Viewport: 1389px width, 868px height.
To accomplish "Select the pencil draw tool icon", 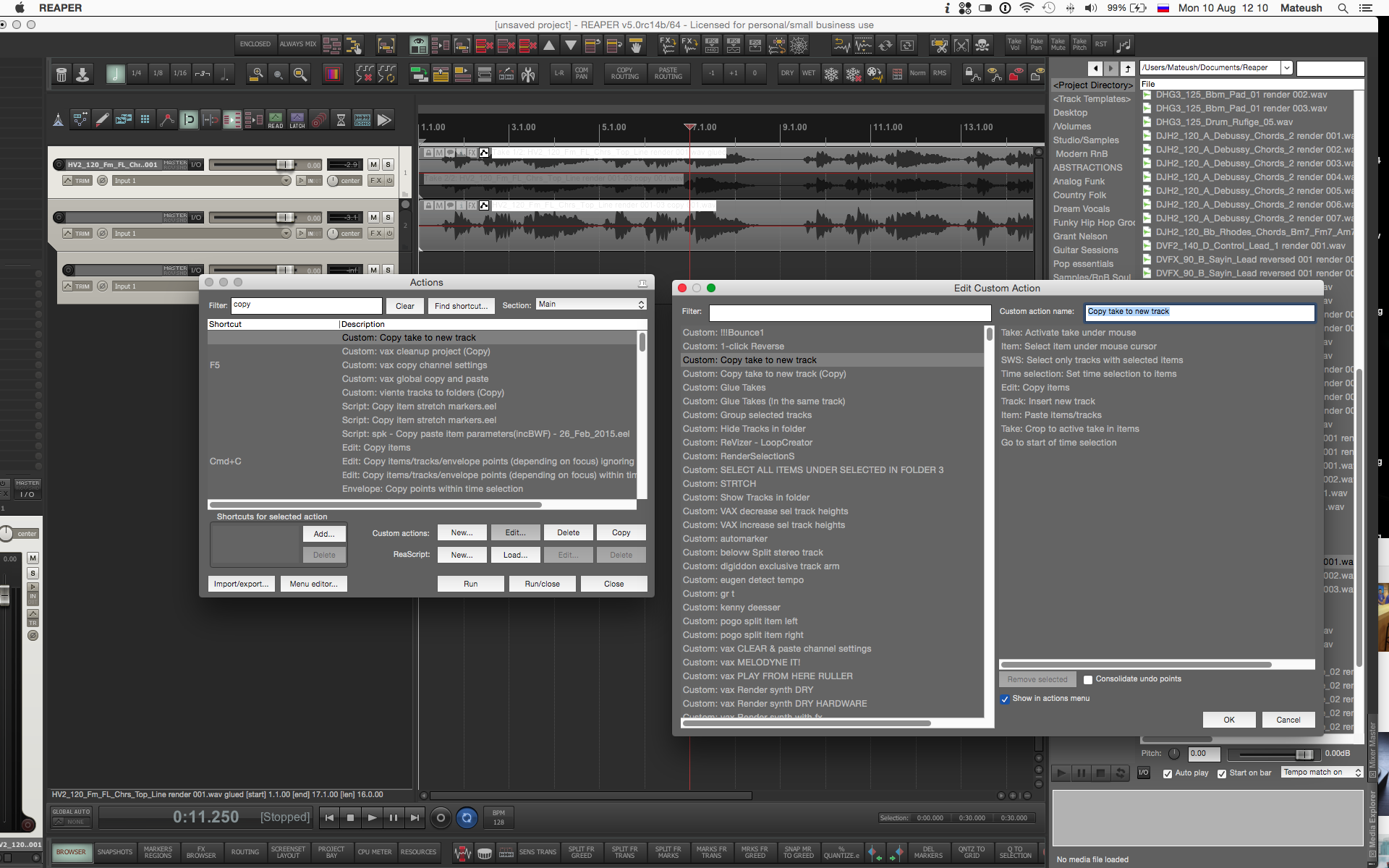I will (102, 119).
